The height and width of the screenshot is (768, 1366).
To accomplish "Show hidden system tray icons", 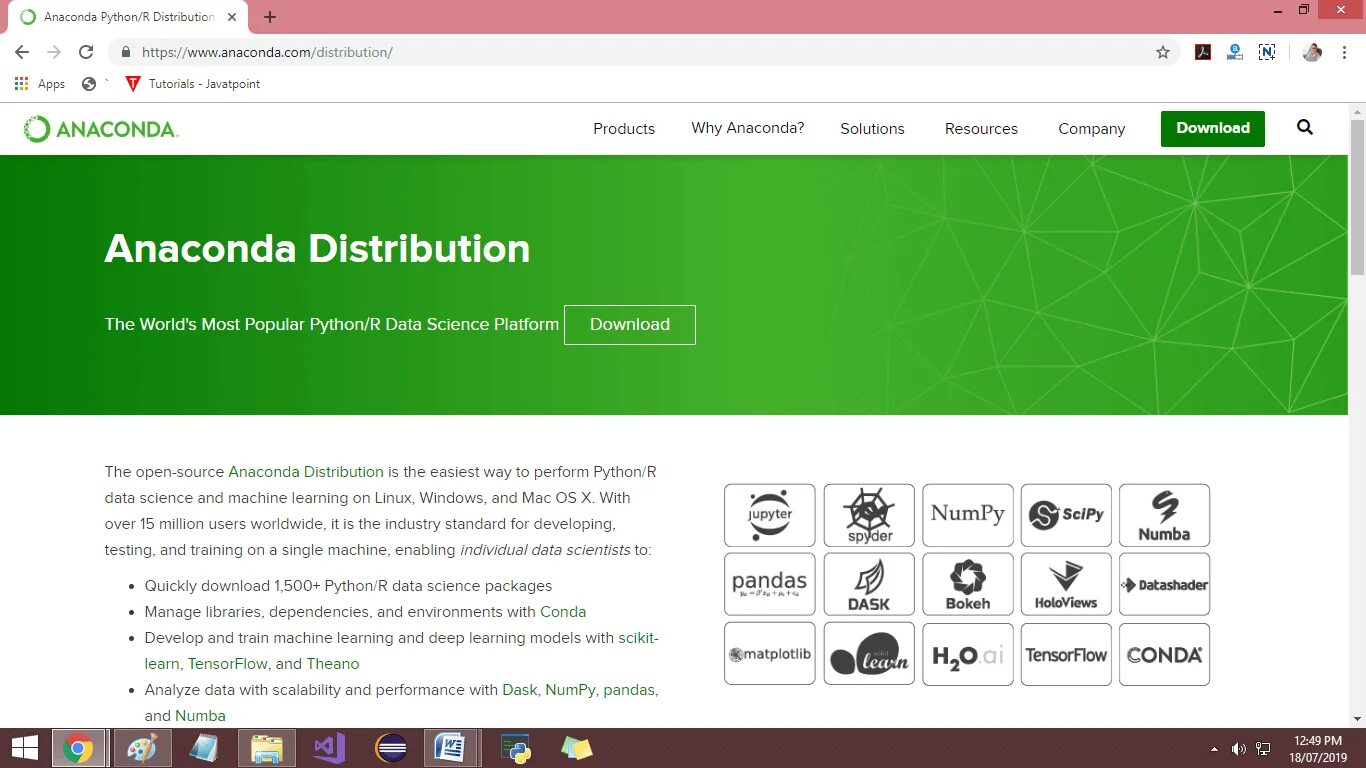I will click(1214, 749).
